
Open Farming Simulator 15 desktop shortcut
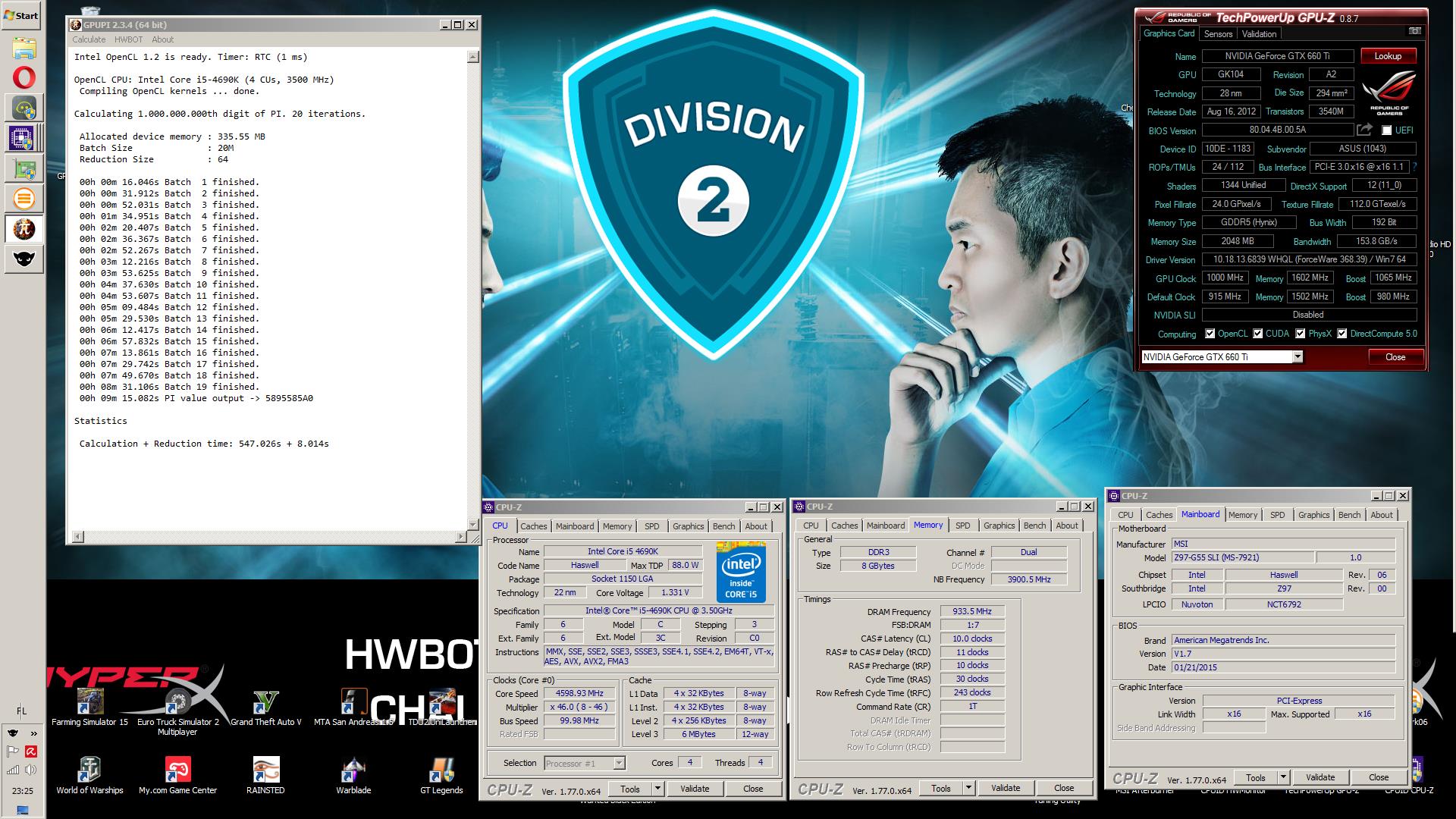tap(89, 708)
